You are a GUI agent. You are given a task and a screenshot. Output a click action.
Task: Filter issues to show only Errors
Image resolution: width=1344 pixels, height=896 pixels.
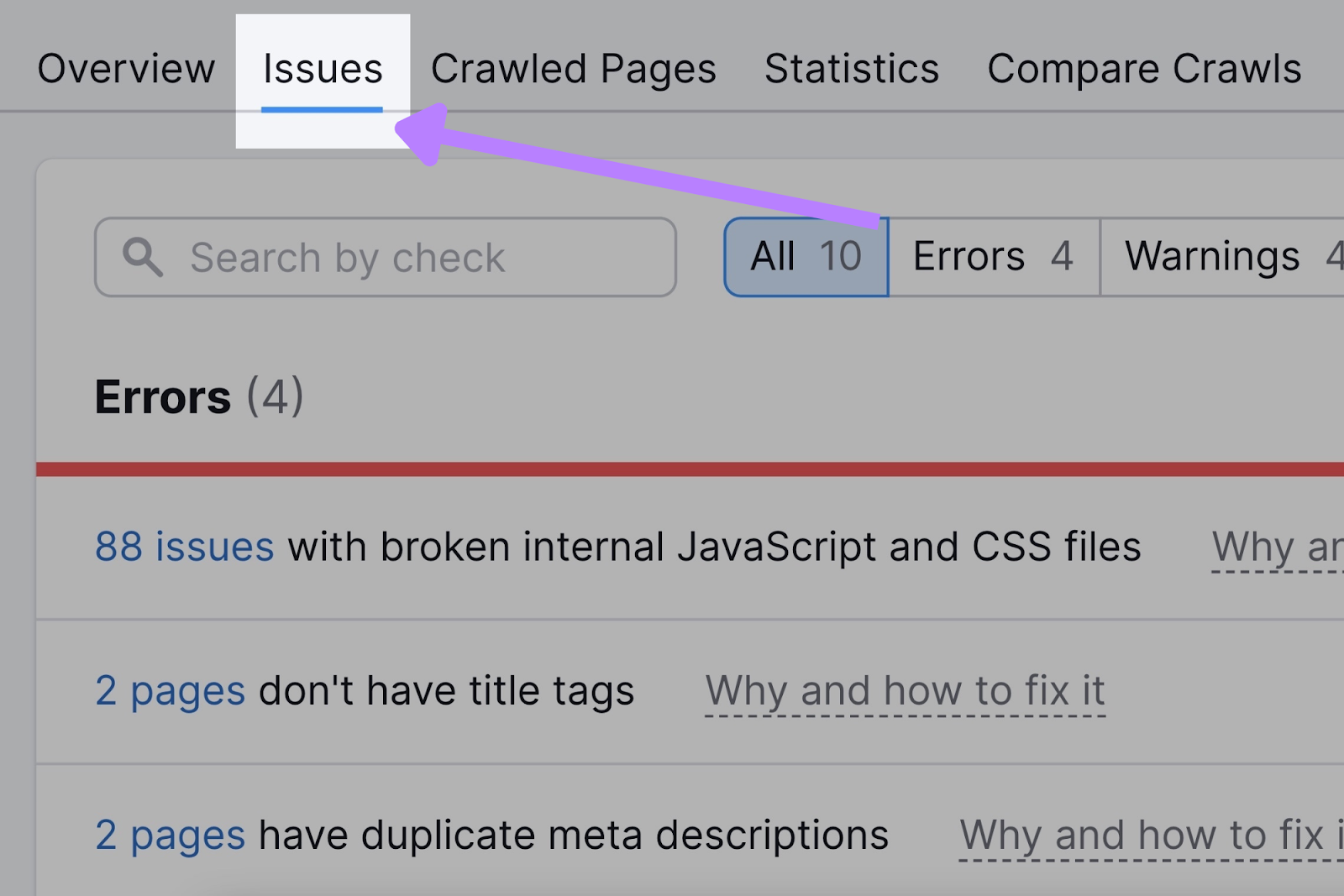tap(993, 256)
